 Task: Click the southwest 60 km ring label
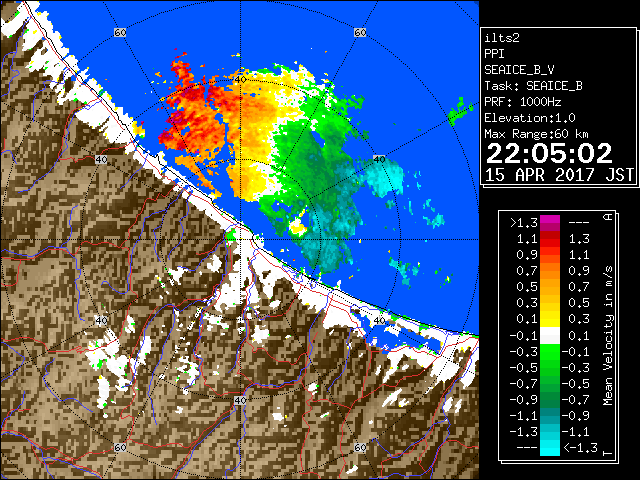120,447
